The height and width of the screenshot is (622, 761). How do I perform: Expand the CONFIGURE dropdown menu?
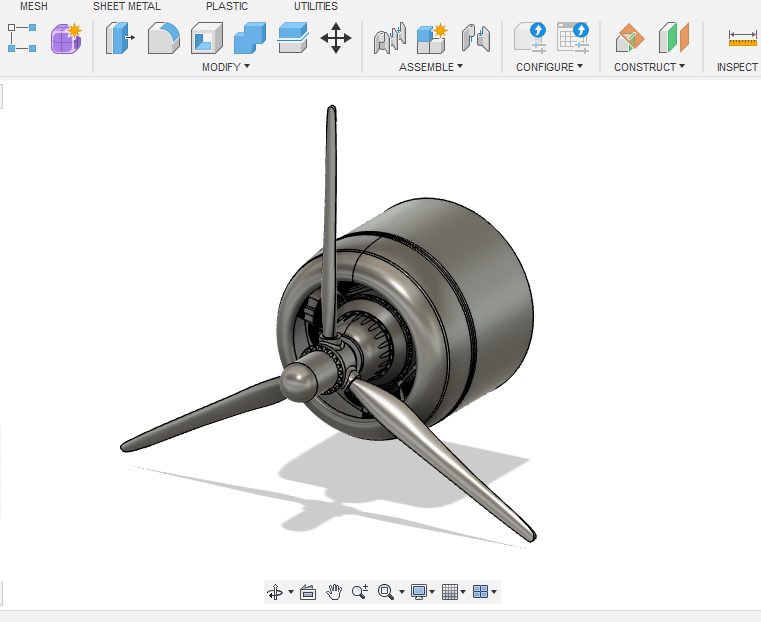coord(549,67)
